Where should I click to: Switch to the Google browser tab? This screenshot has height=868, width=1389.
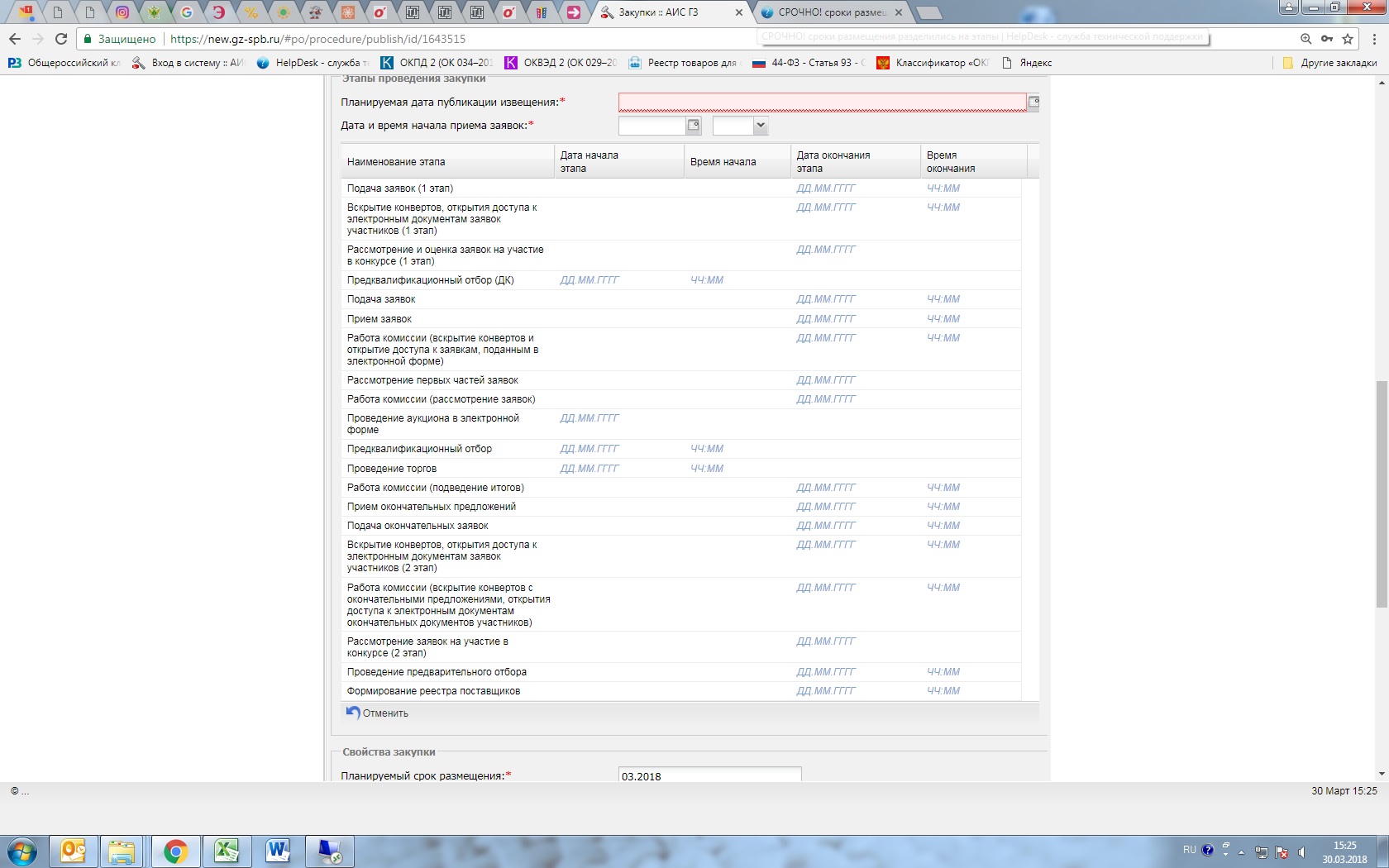pos(187,12)
